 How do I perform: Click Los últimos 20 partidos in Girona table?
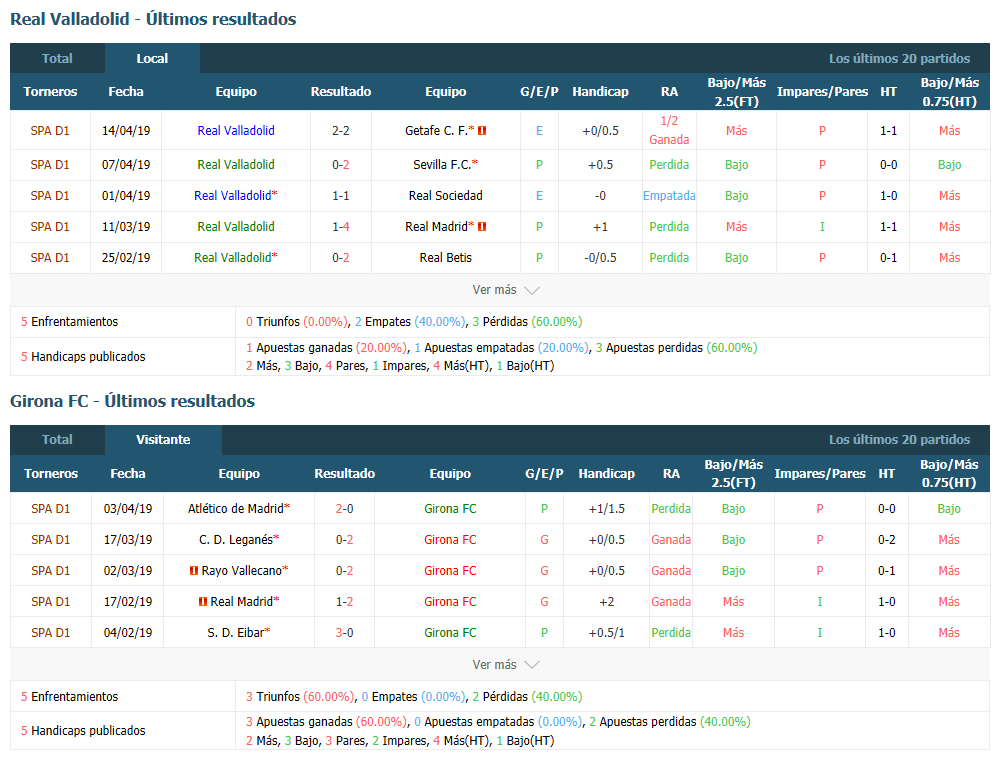tap(899, 439)
